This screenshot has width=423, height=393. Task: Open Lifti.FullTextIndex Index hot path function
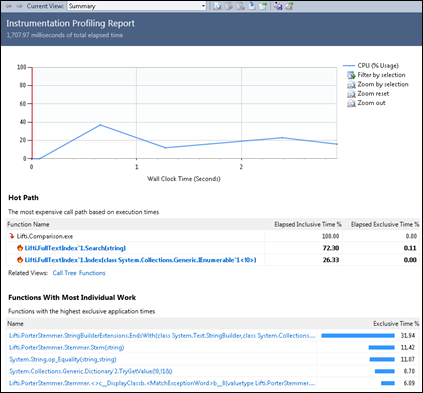click(140, 260)
